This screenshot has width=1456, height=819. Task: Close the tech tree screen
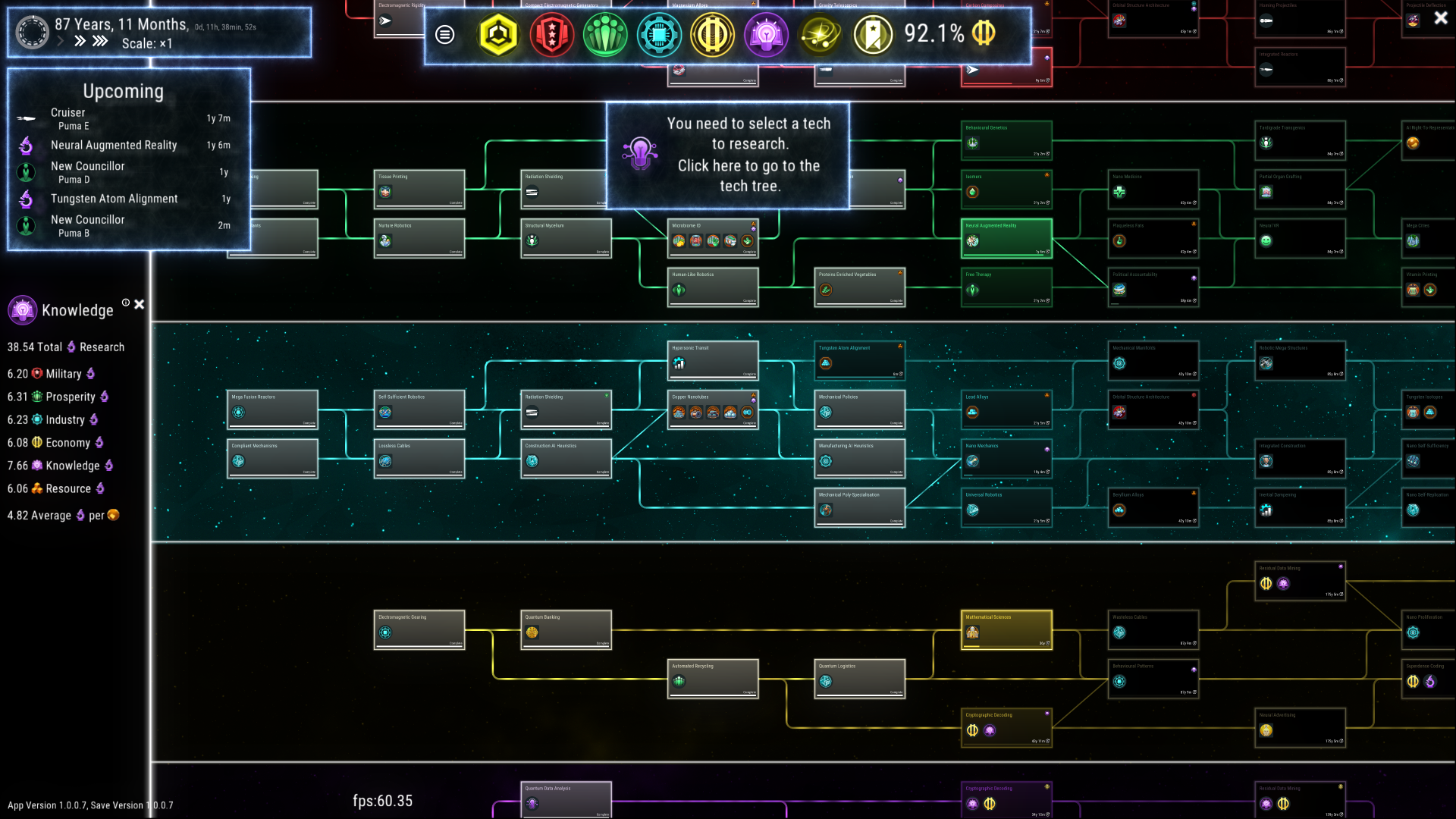(1440, 18)
